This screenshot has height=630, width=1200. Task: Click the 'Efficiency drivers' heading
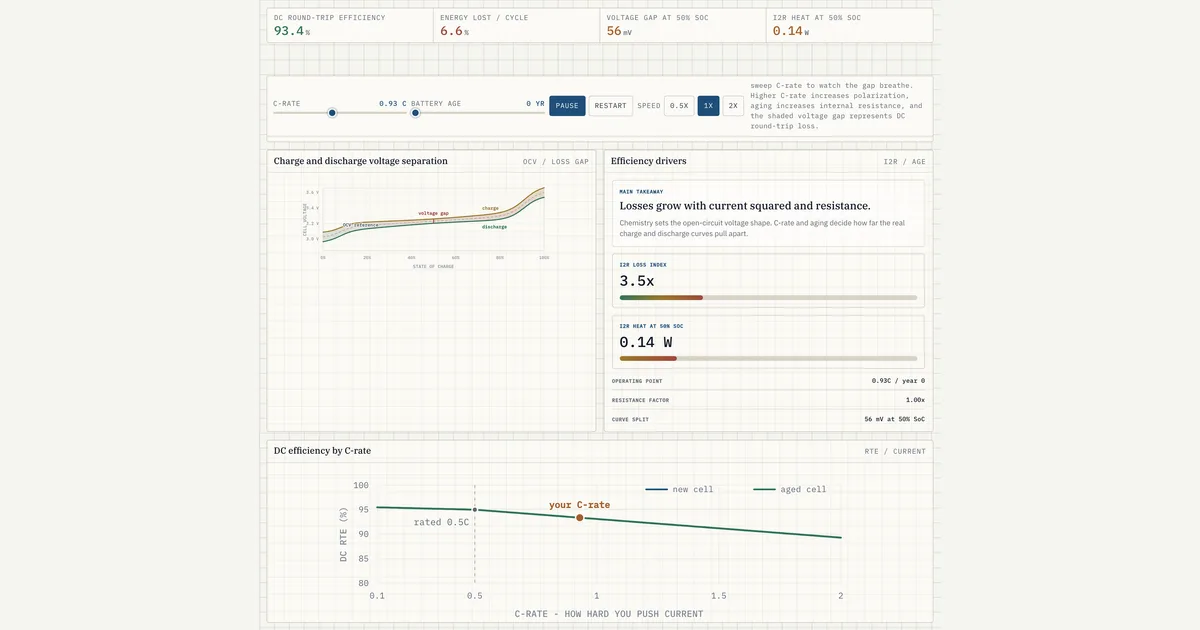tap(649, 161)
